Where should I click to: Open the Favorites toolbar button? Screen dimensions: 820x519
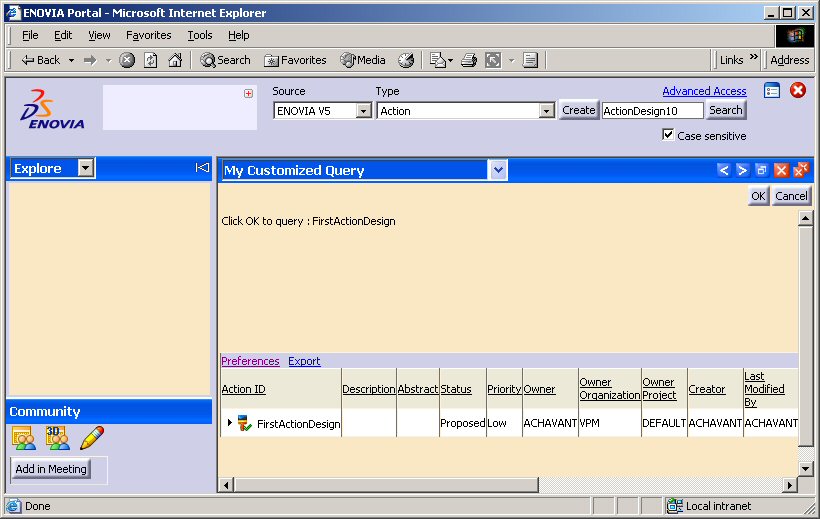pos(295,60)
